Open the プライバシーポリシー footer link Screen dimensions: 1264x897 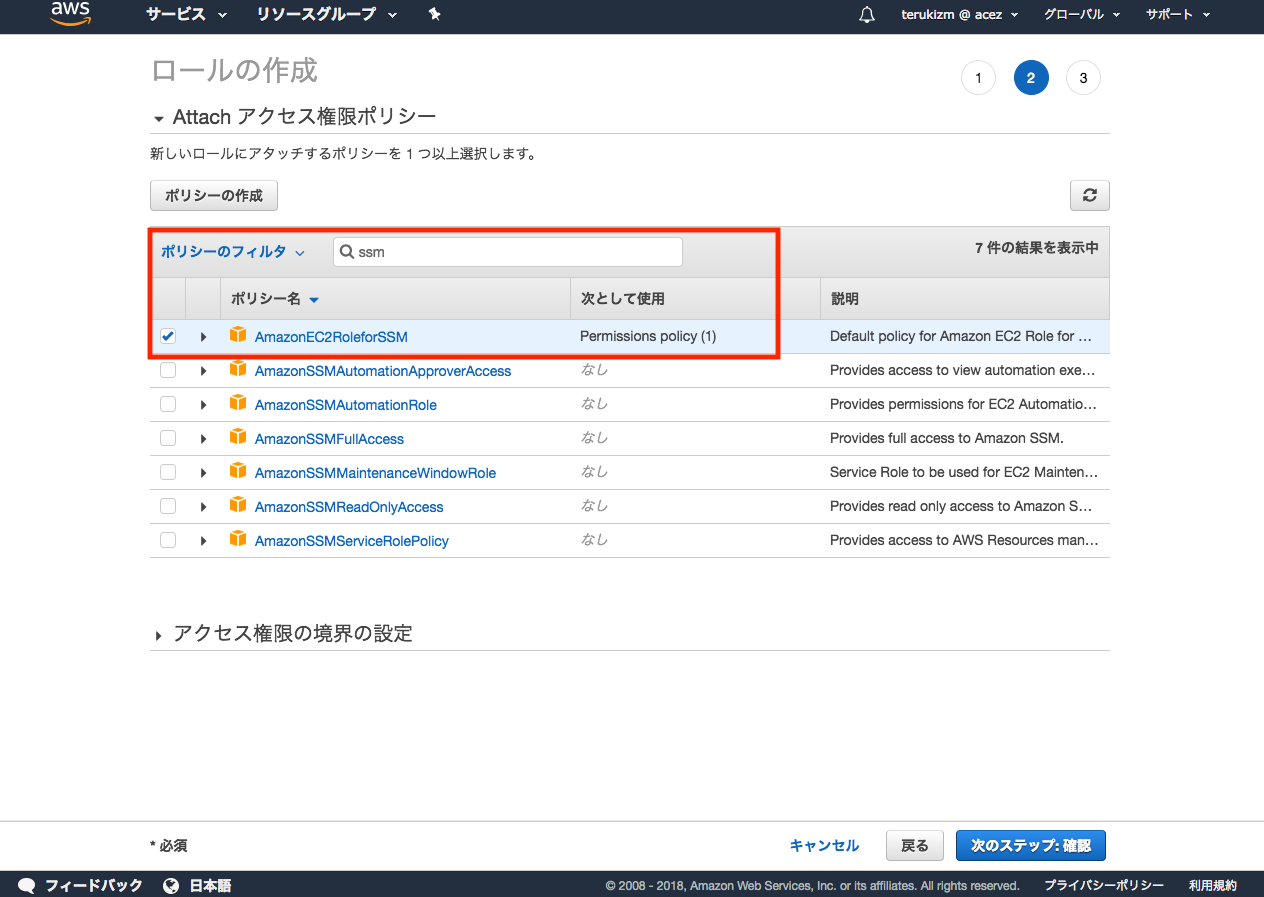click(x=1104, y=886)
